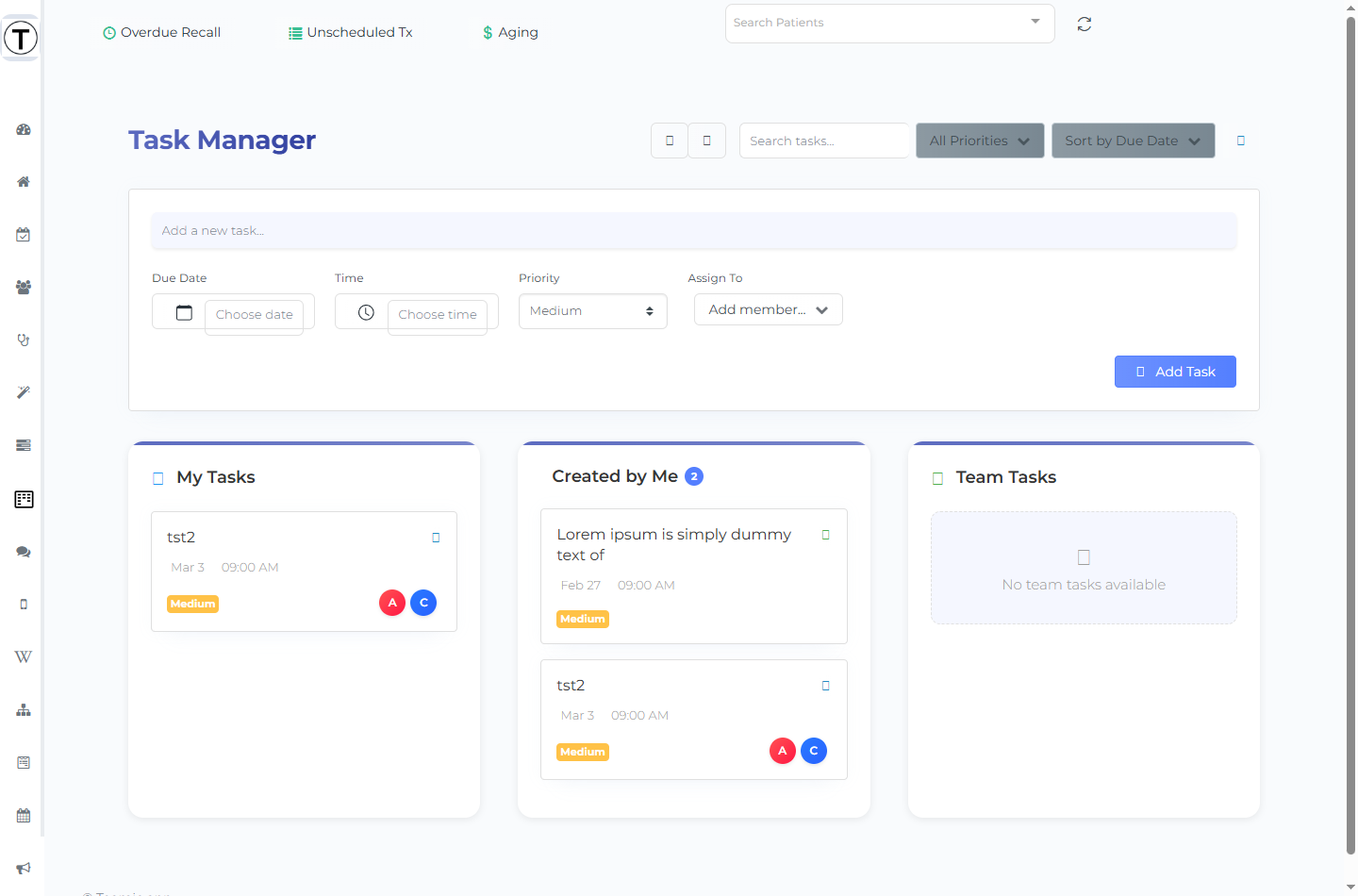
Task: Click the calendar icon in Due Date field
Action: pos(184,312)
